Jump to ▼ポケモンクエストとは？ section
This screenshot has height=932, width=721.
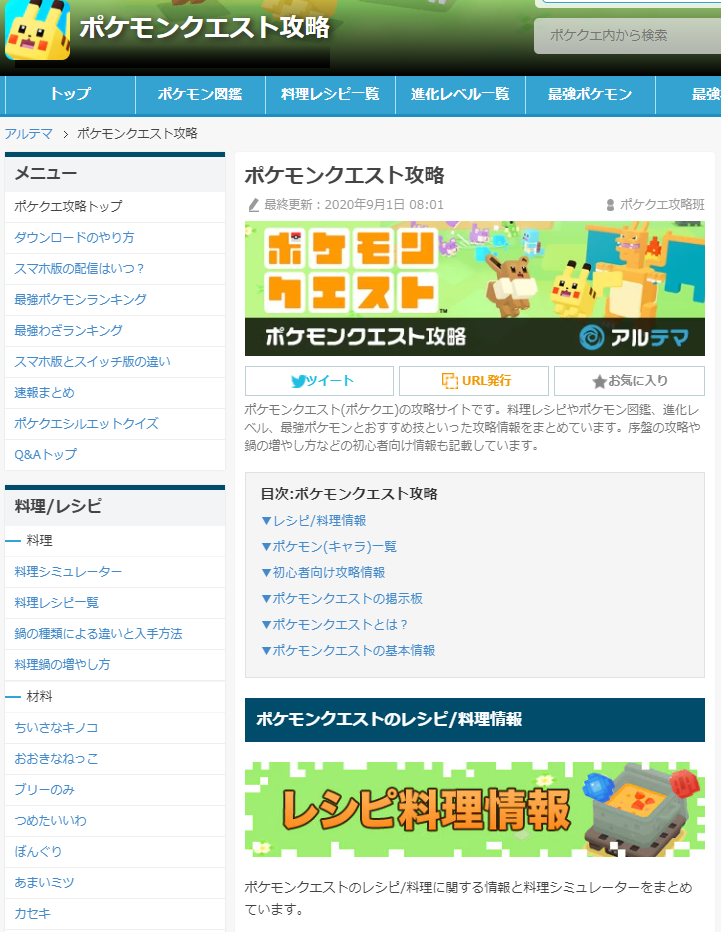[x=335, y=625]
